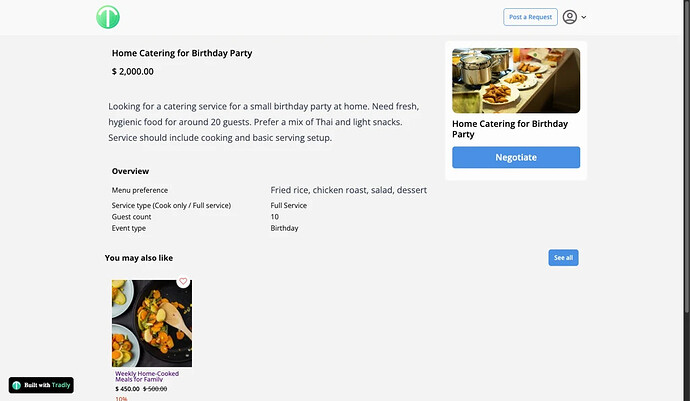Click the catering buffet photo in side card
Viewport: 690px width, 401px height.
coord(515,81)
